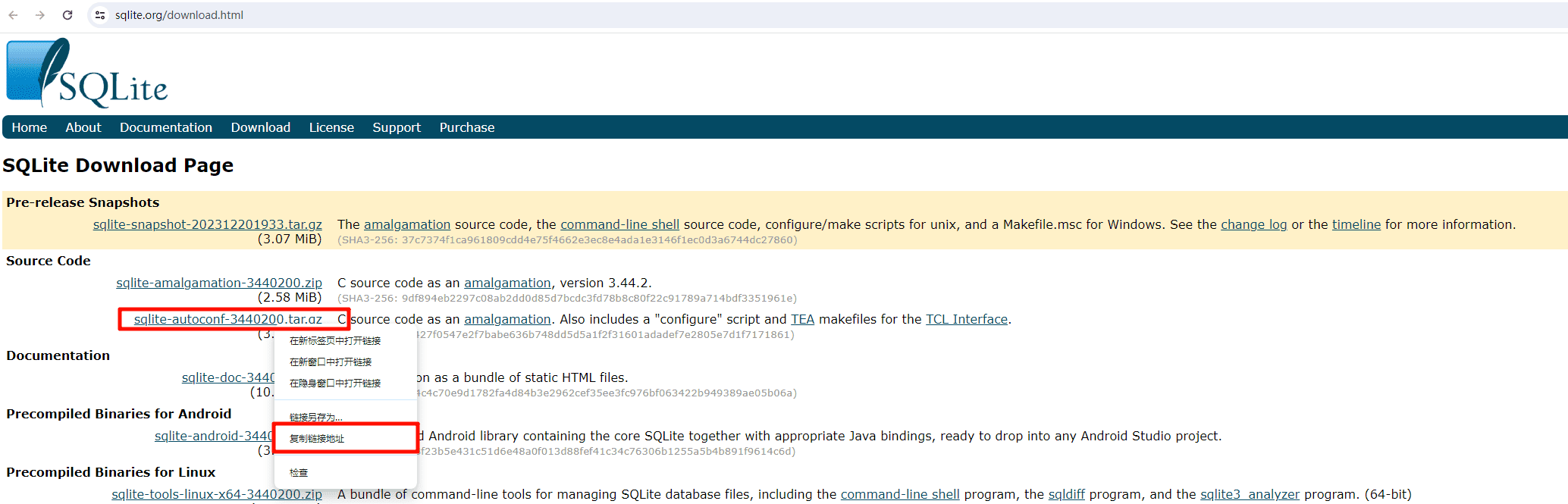1568x504 pixels.
Task: Open the change log link
Action: [x=1253, y=224]
